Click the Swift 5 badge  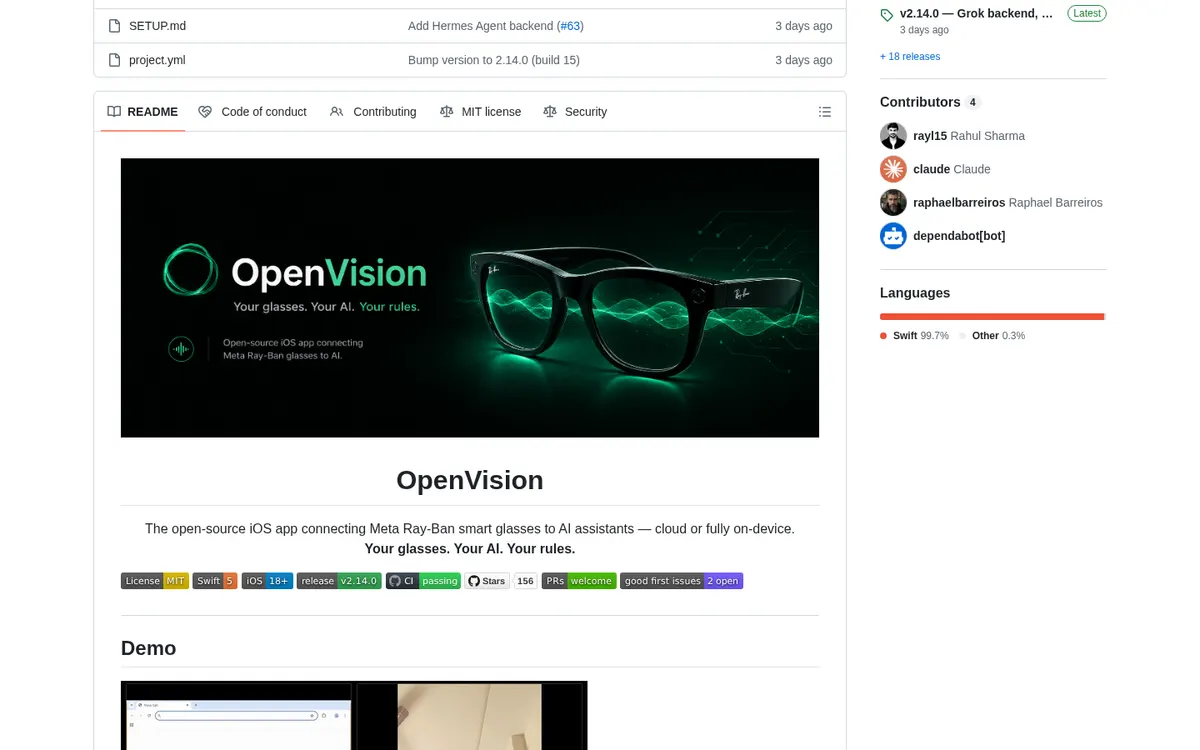215,581
